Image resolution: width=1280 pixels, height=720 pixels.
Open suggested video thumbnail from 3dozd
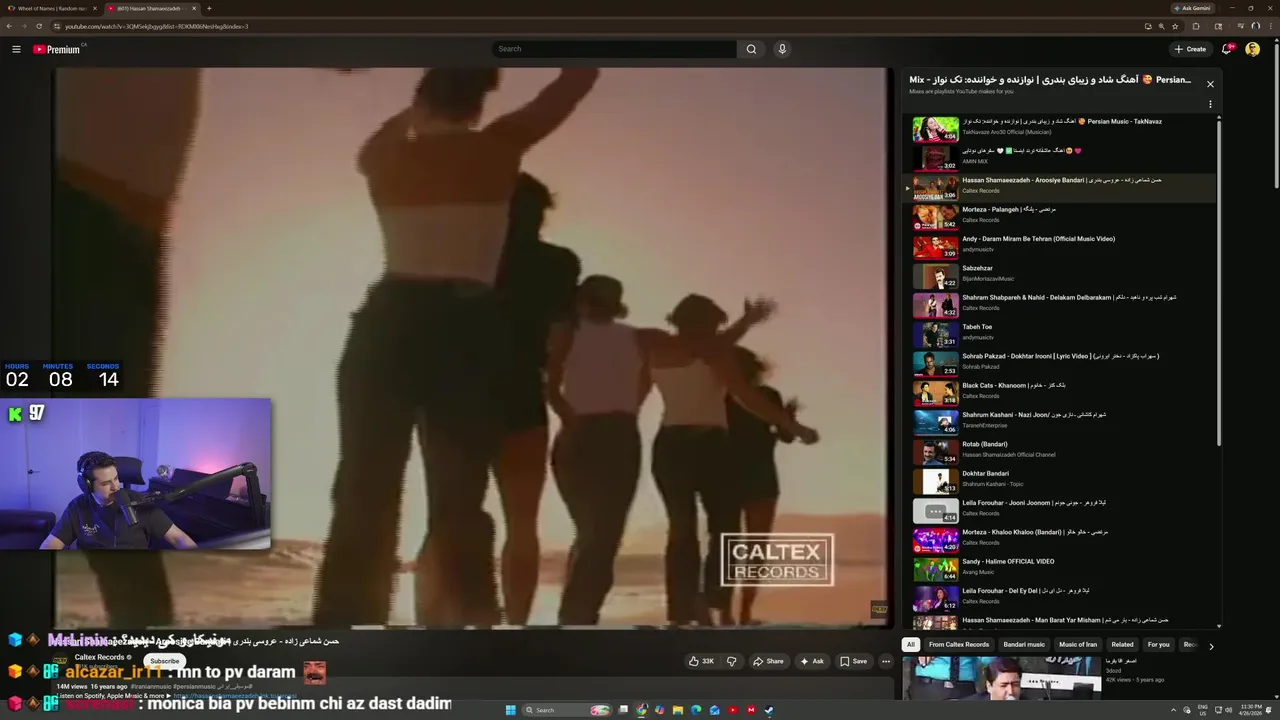click(1001, 678)
